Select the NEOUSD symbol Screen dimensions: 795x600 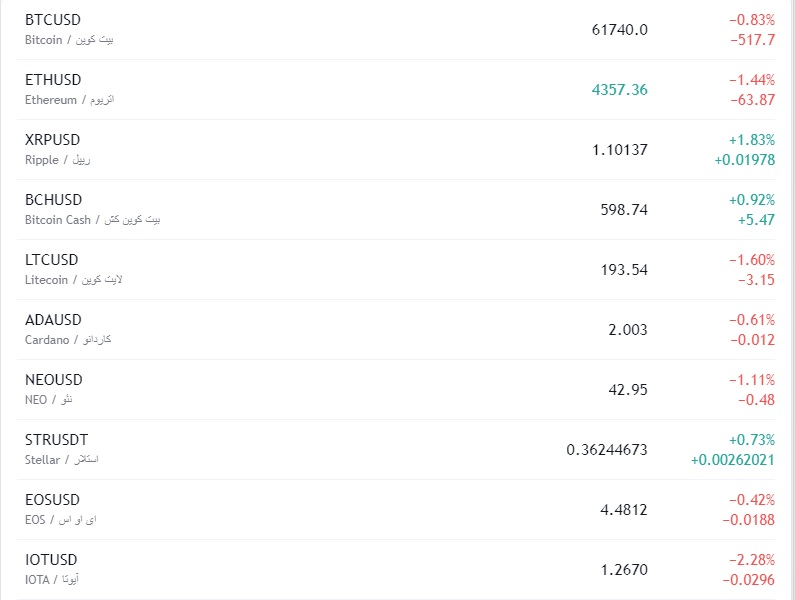[54, 380]
